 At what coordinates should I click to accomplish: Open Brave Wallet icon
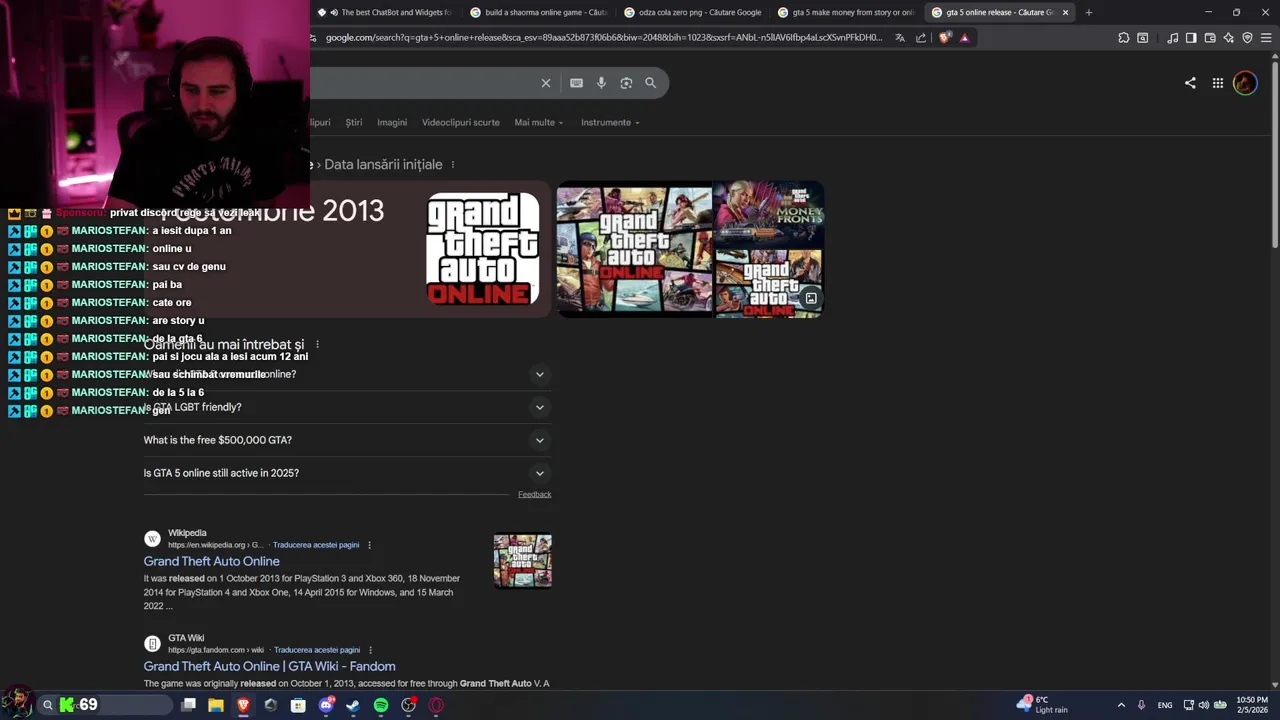pos(1210,38)
